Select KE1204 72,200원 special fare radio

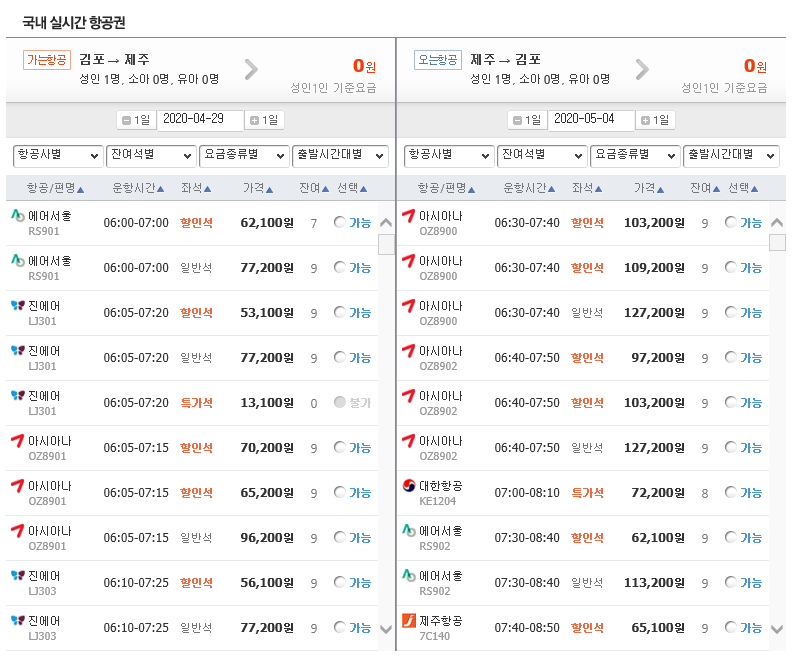pos(731,492)
